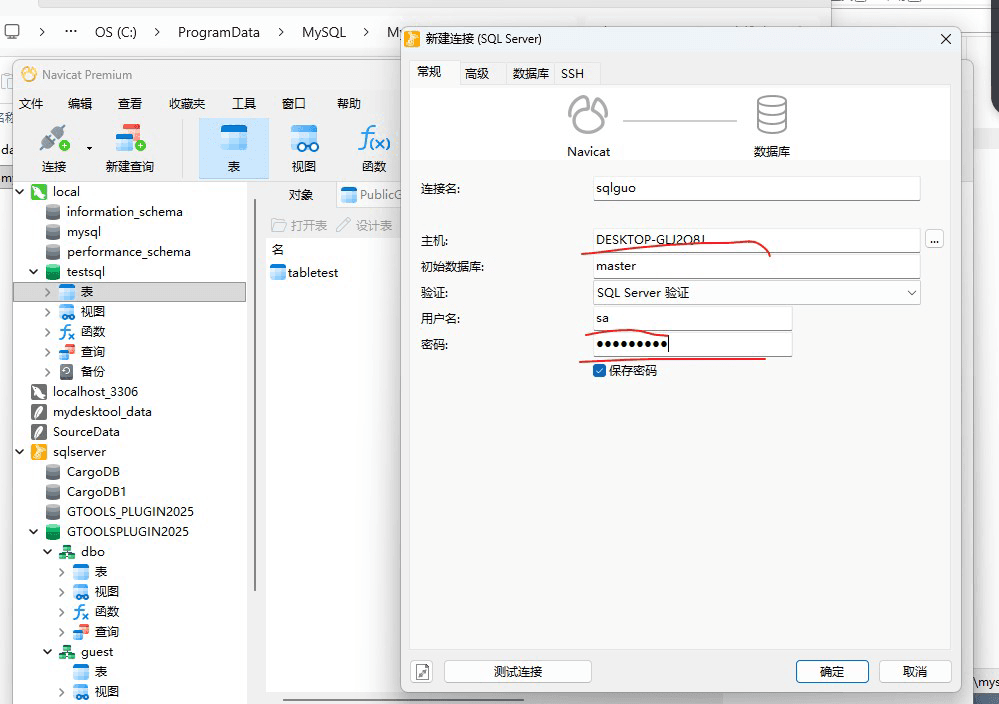Open the Window (窗口) menu
The image size is (999, 704).
click(294, 103)
